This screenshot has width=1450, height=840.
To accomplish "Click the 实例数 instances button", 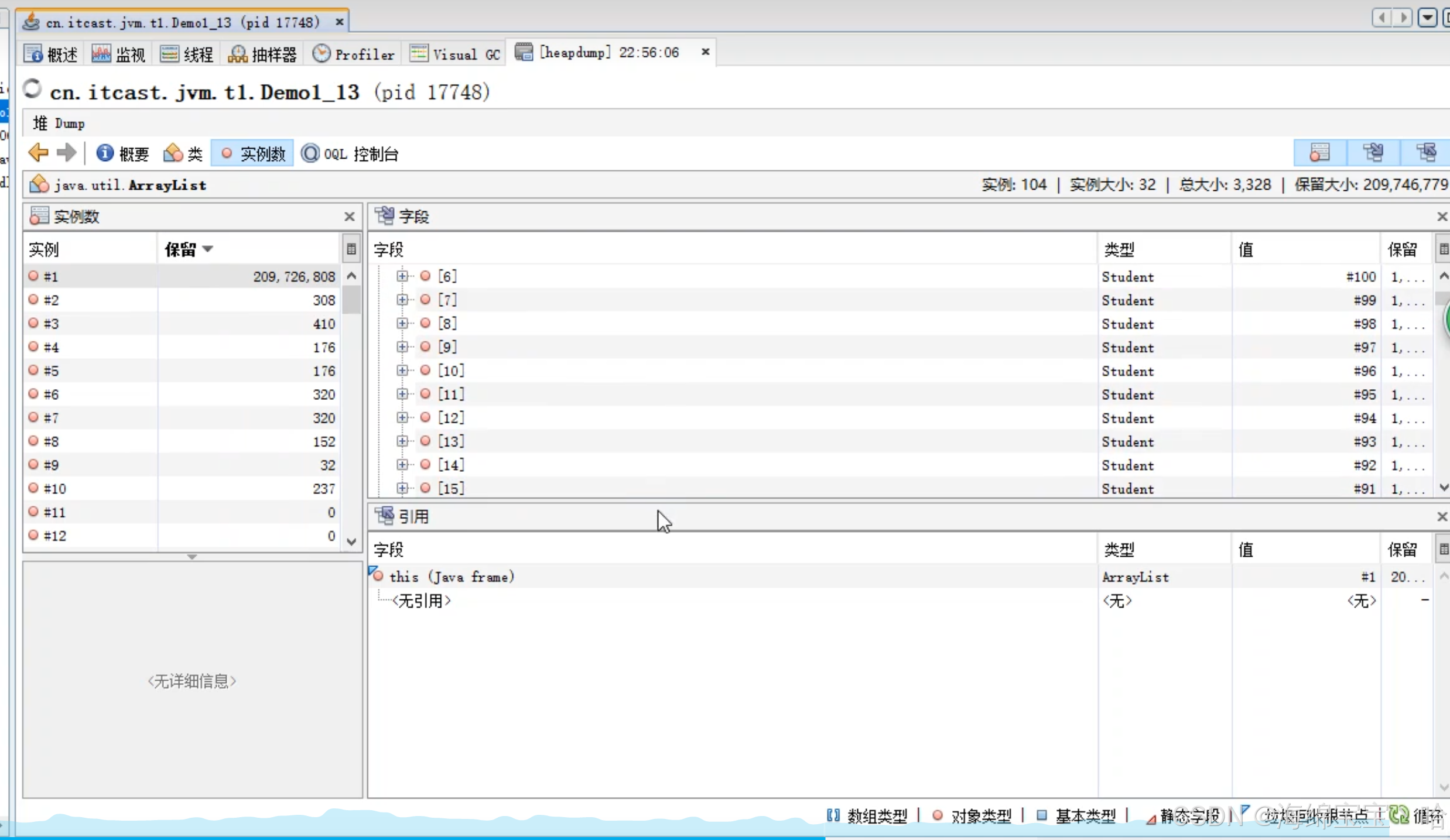I will pyautogui.click(x=252, y=153).
